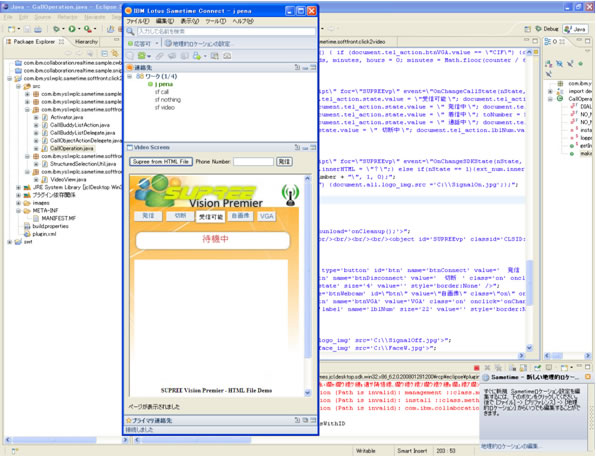Click the orange 連絡先 contacts panel icon
This screenshot has width=596, height=459.
(129, 68)
